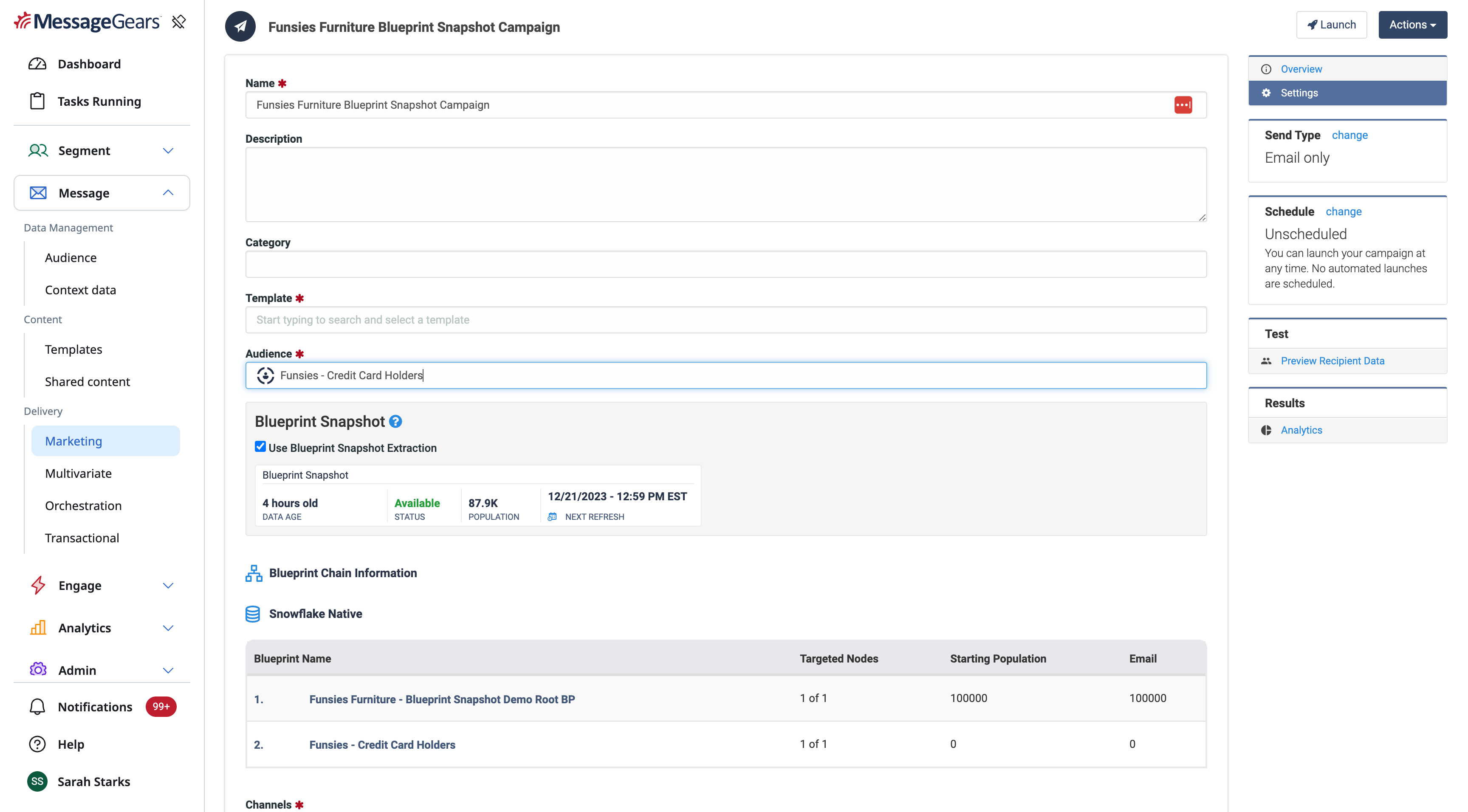Screen dimensions: 1468x812
Task: Click the Snowflake Native database icon
Action: 253,614
